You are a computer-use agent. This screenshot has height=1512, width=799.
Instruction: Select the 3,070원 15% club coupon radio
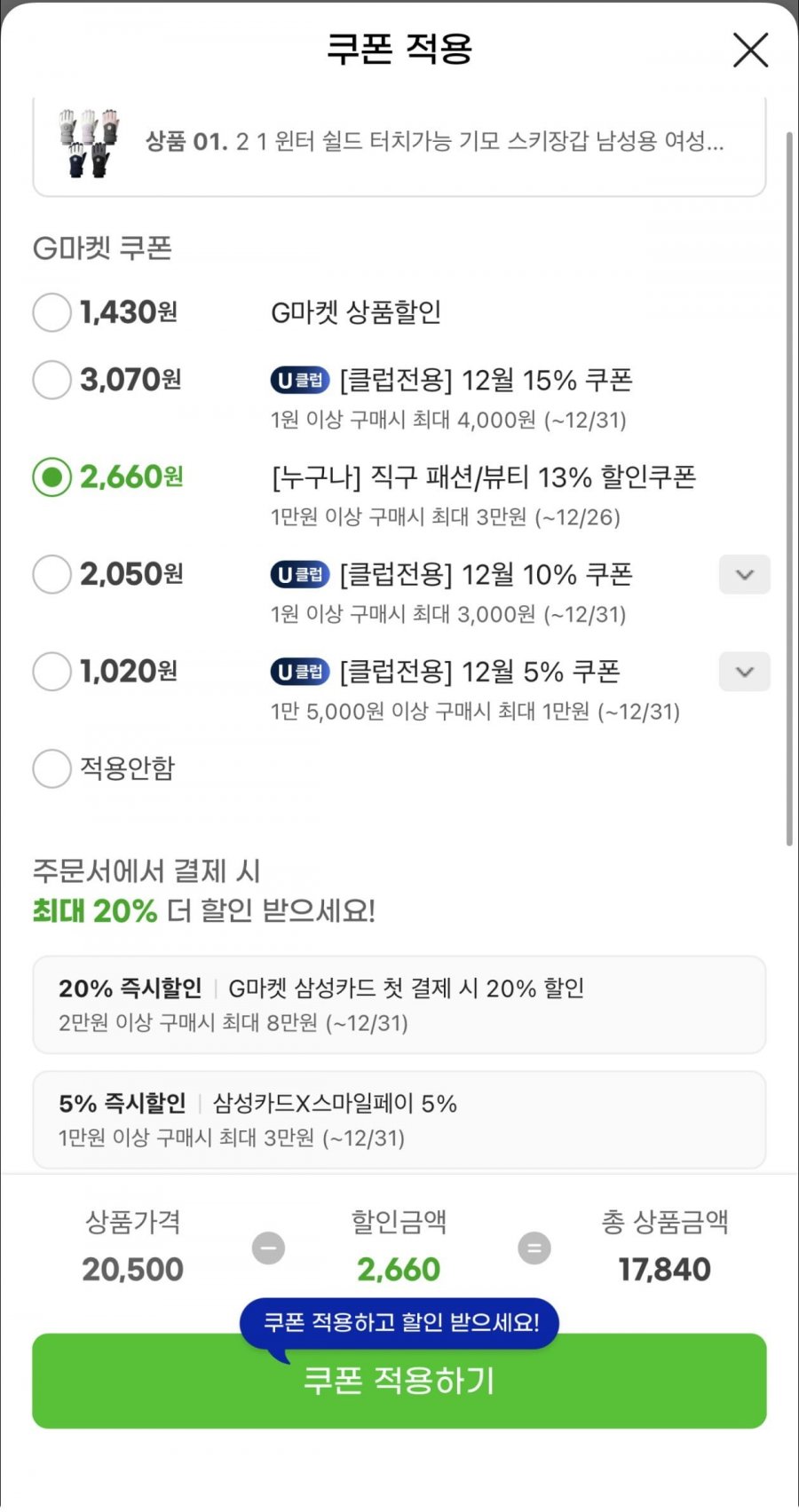click(x=51, y=380)
